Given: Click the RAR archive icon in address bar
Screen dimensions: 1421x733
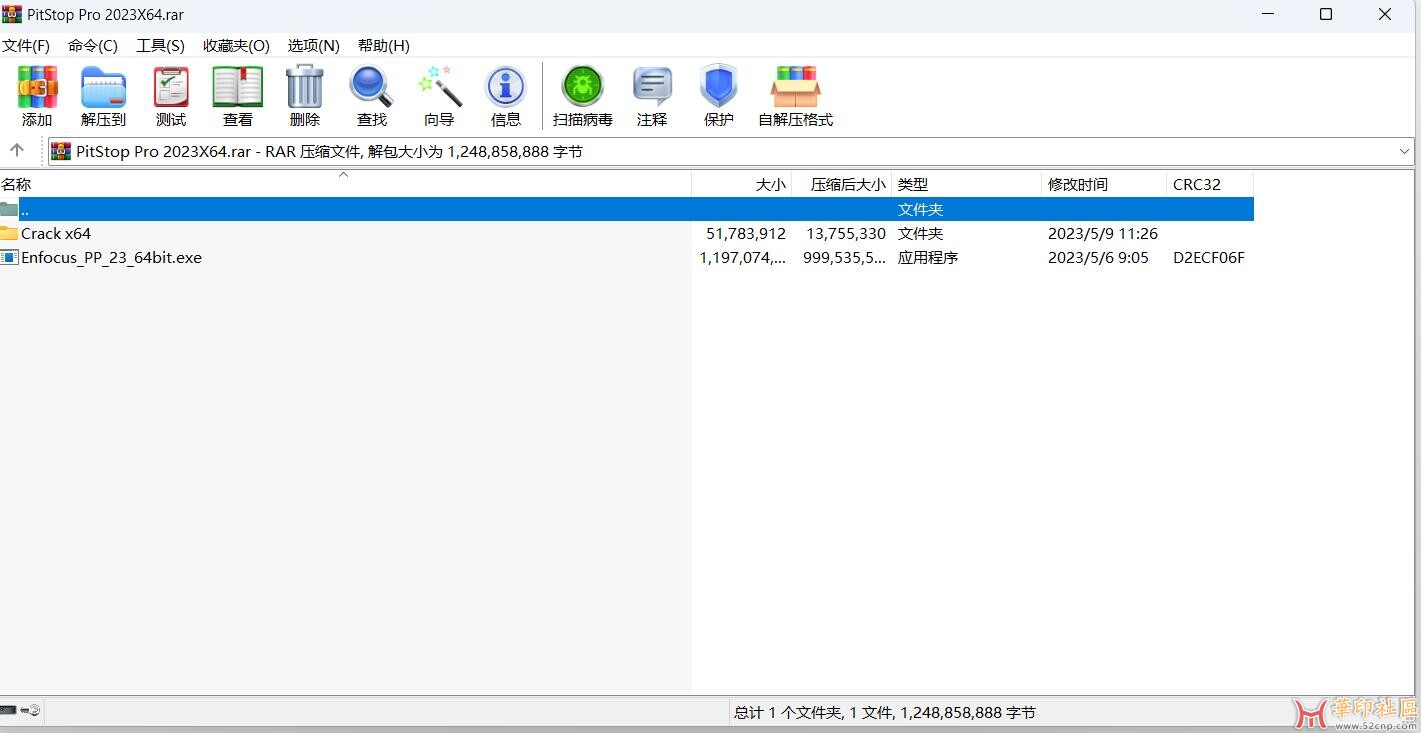Looking at the screenshot, I should [61, 152].
